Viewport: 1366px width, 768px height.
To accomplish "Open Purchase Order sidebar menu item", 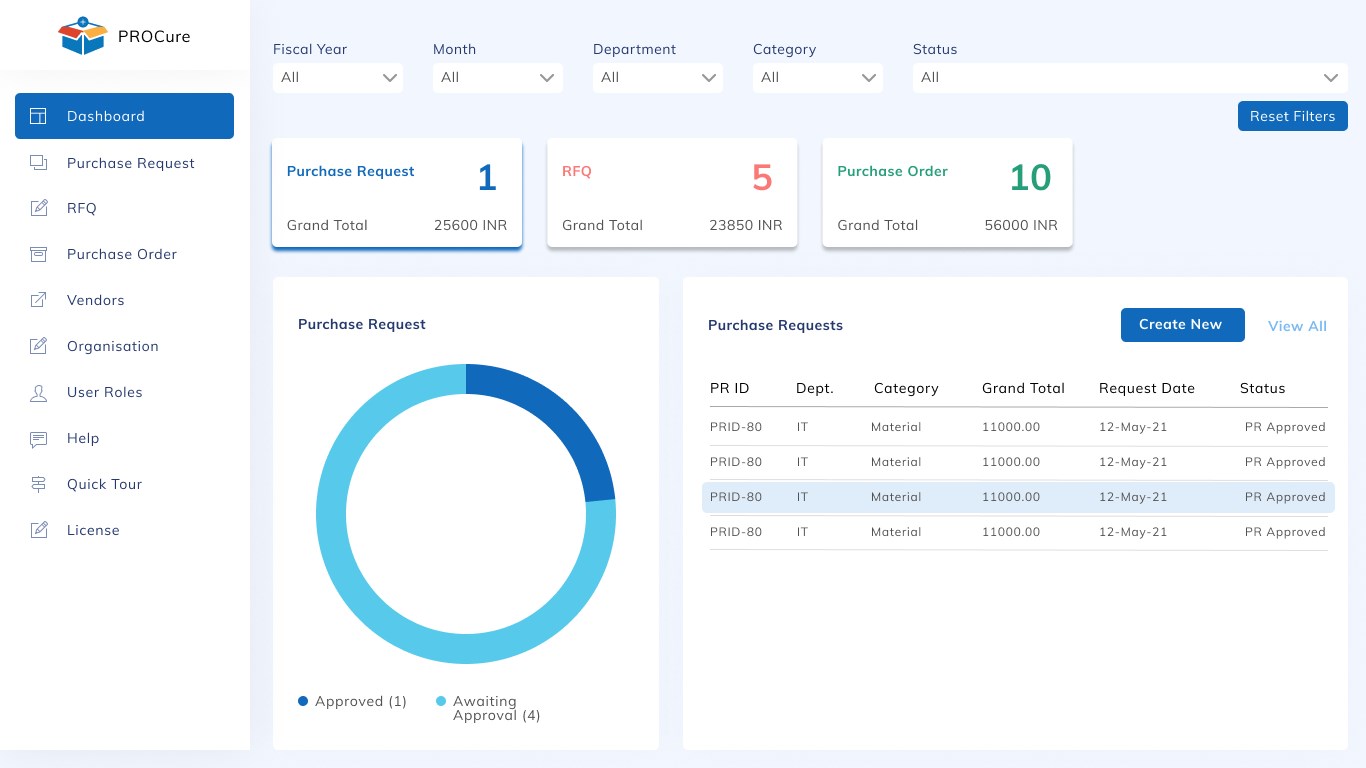I will pyautogui.click(x=124, y=254).
